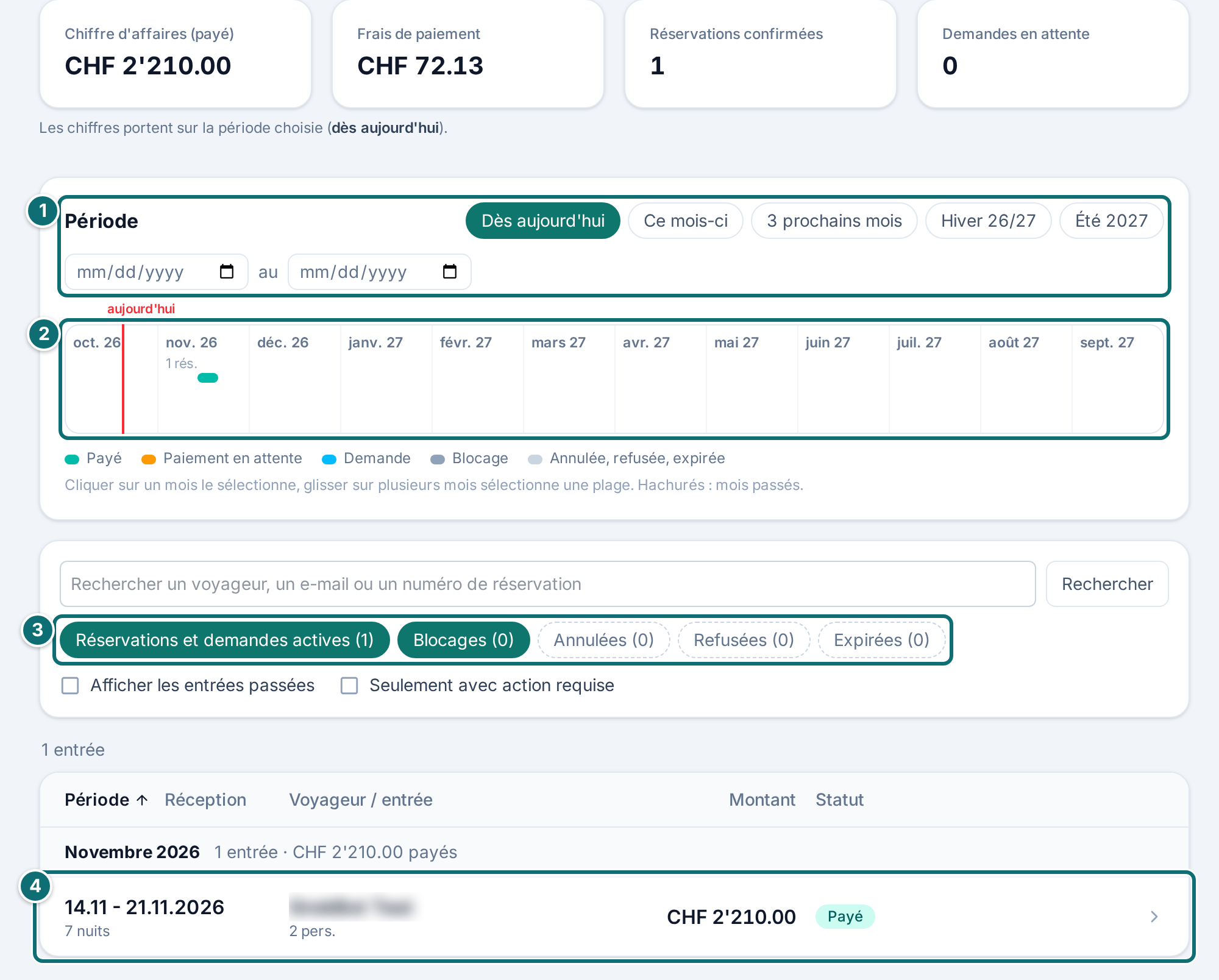Image resolution: width=1219 pixels, height=980 pixels.
Task: Select the Dès aujourd'hui period preset
Action: 543,221
